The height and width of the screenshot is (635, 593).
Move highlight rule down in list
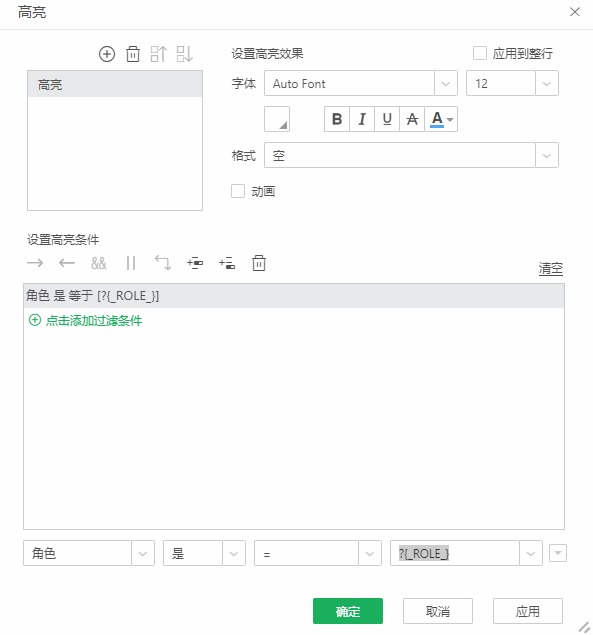click(x=185, y=54)
